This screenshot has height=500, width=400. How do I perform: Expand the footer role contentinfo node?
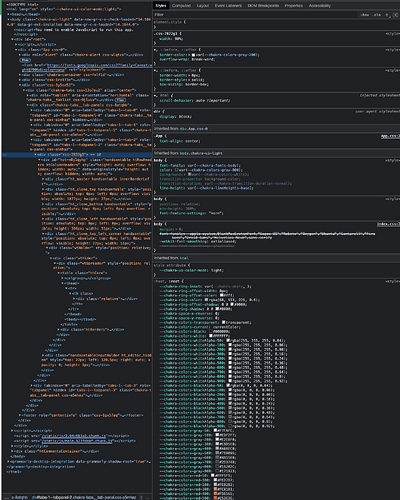pos(20,415)
